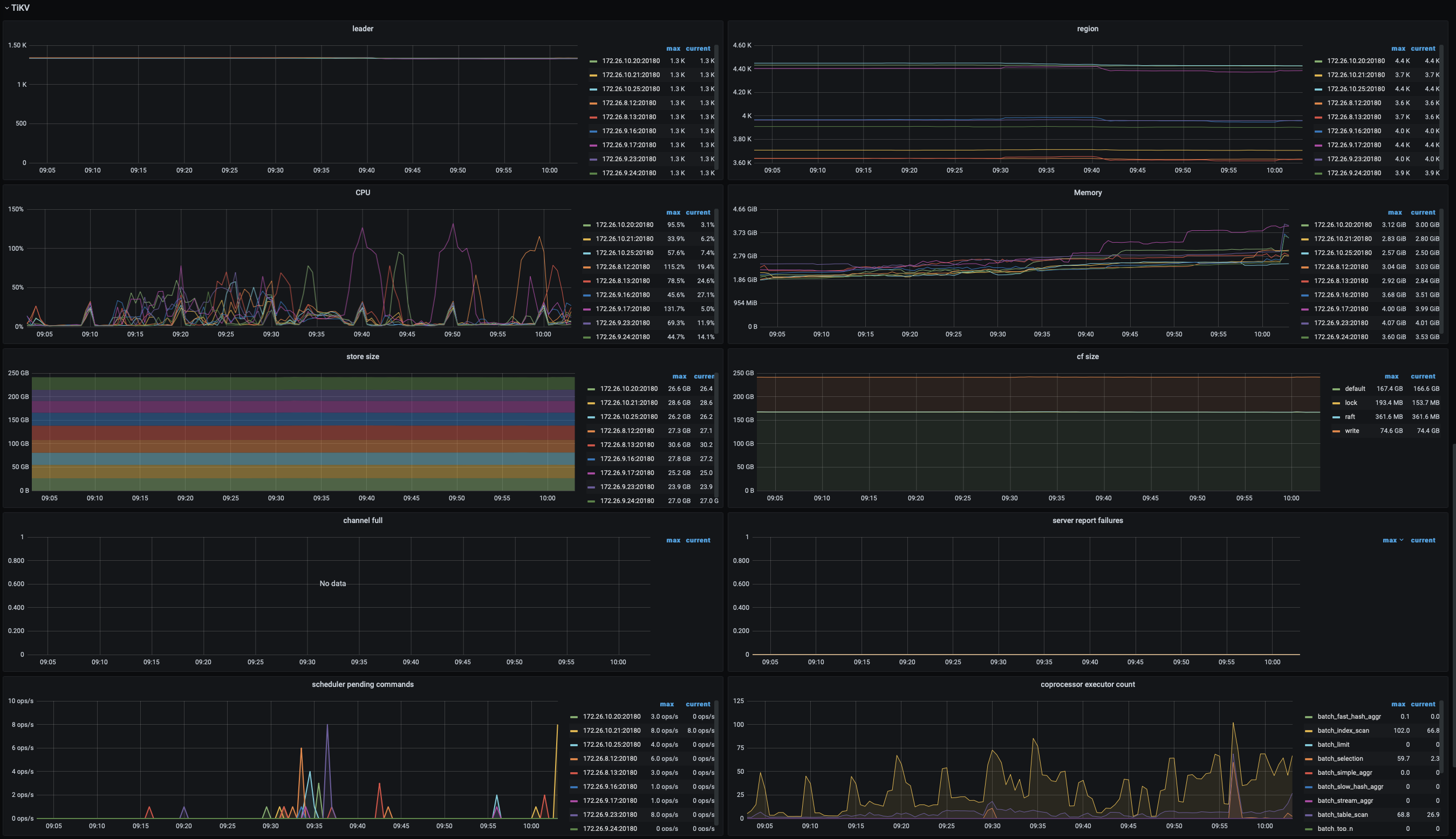The image size is (1456, 839).
Task: Toggle batch_index_scan series in coprocessor legend
Action: 1343,731
